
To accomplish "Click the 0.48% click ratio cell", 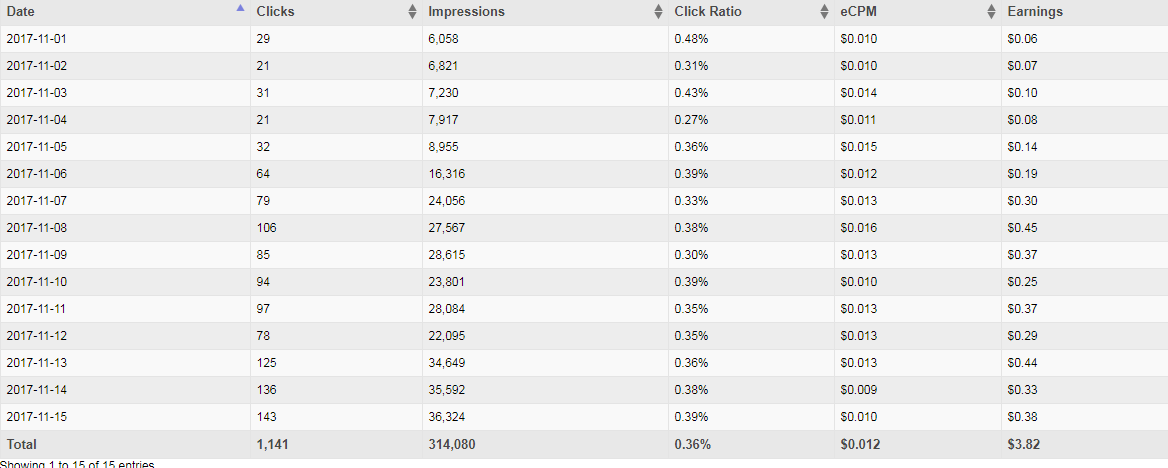I will [x=691, y=39].
